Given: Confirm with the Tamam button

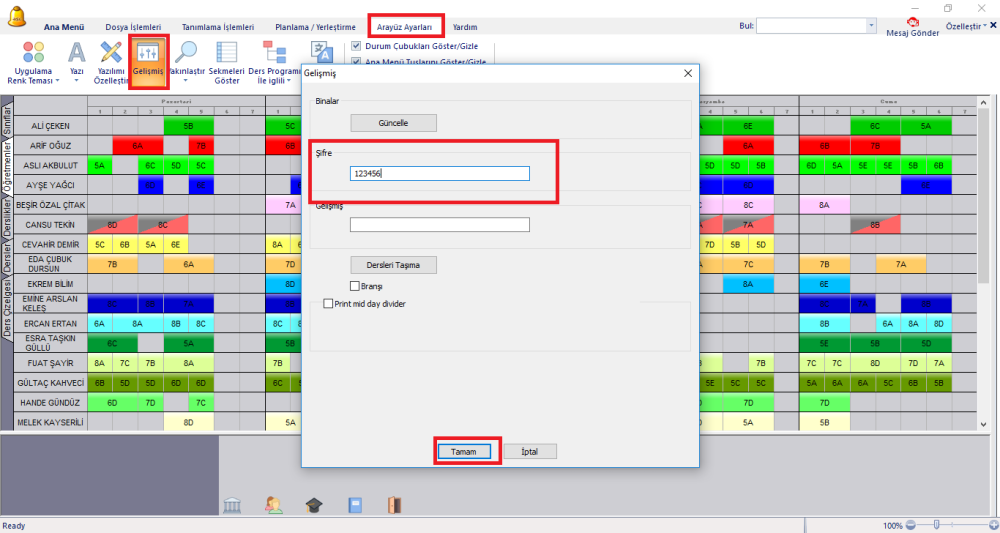Looking at the screenshot, I should (464, 451).
